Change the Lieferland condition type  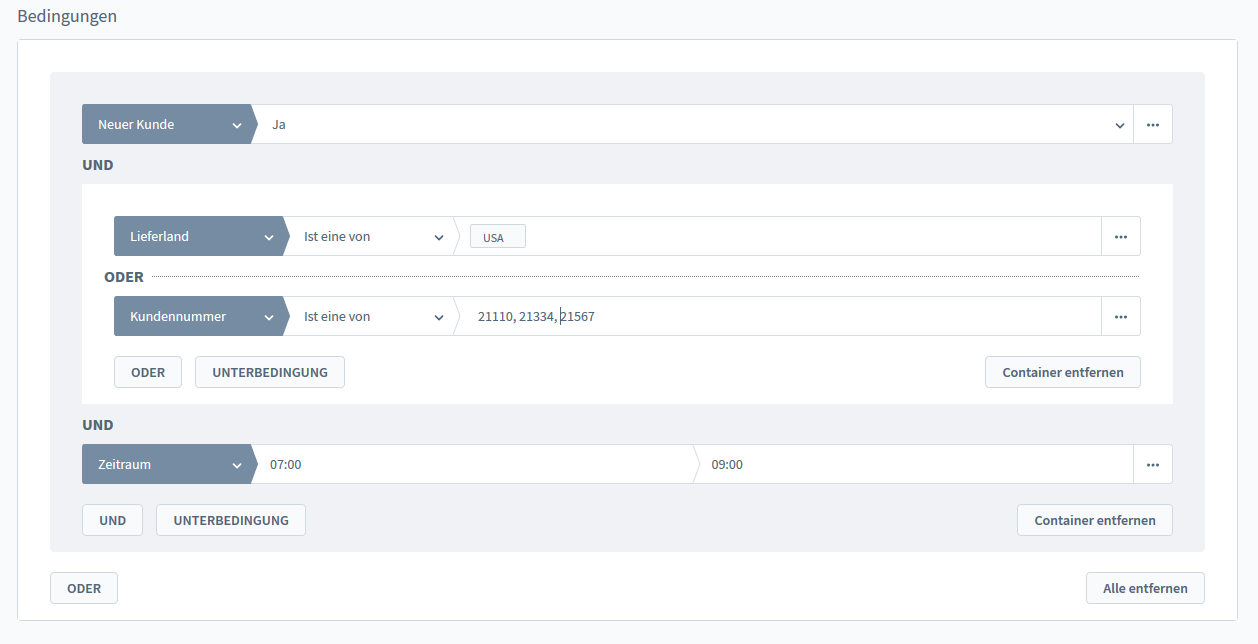pos(198,237)
